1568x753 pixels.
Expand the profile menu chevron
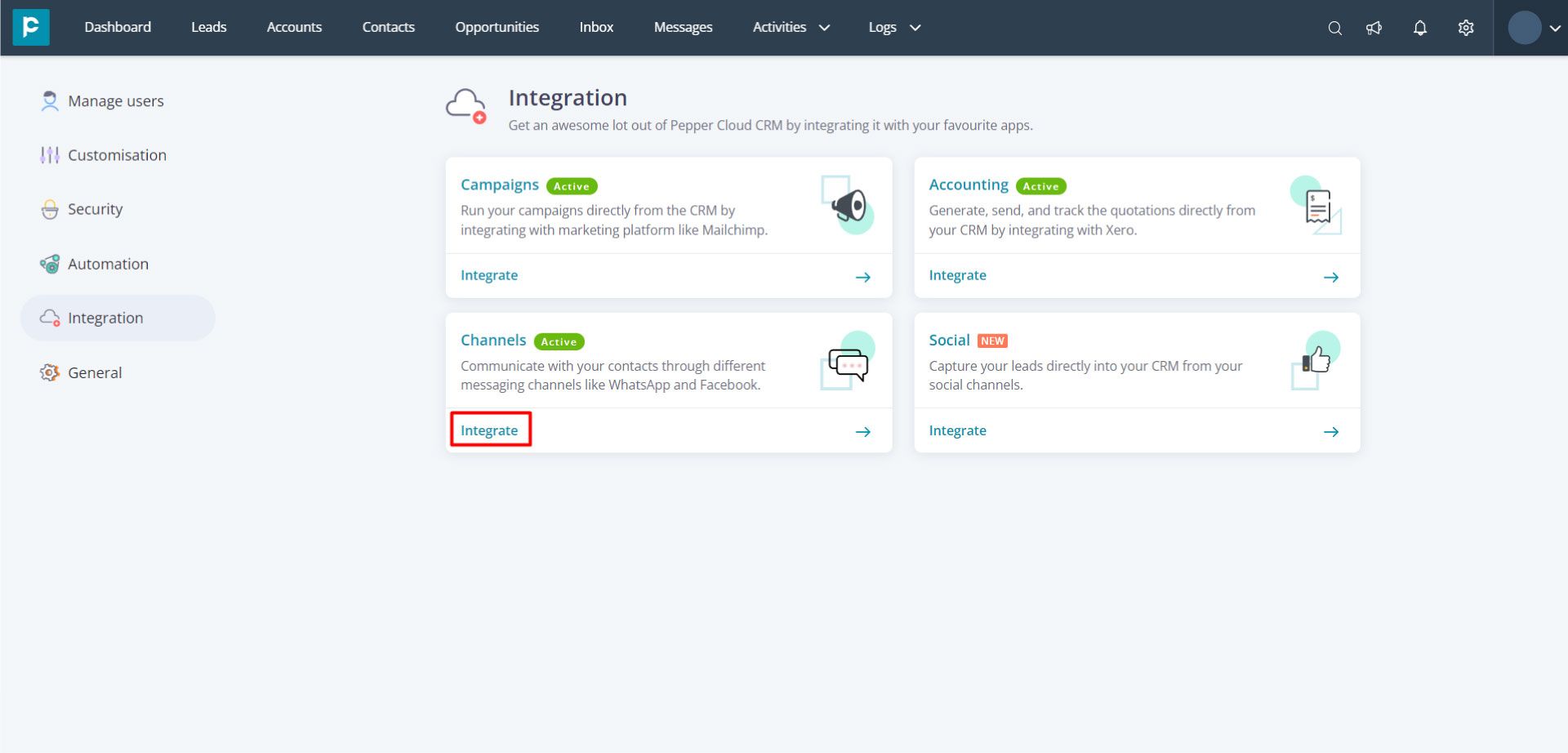(x=1555, y=28)
